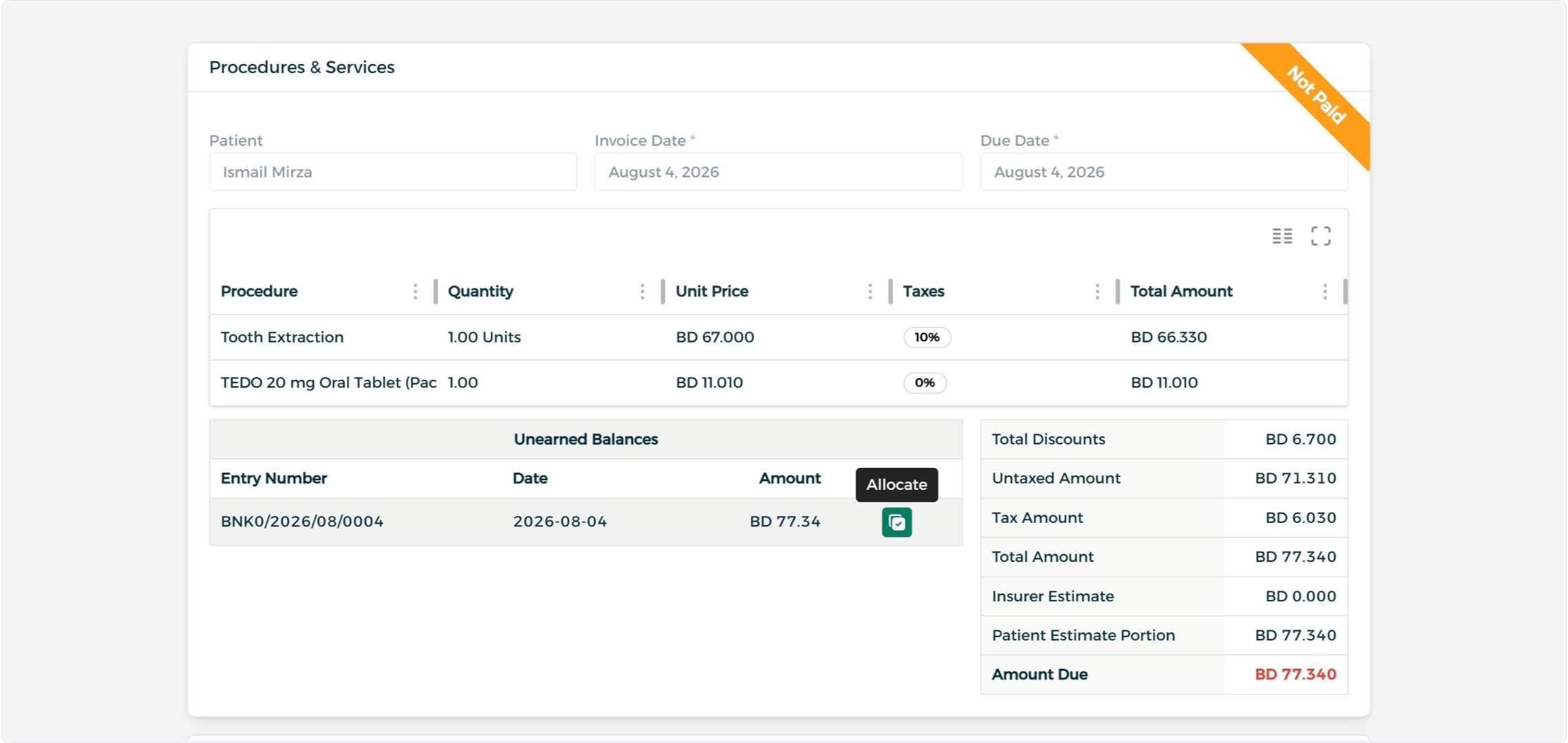This screenshot has height=743, width=1568.
Task: Click the resize handle after Procedure column
Action: click(435, 292)
